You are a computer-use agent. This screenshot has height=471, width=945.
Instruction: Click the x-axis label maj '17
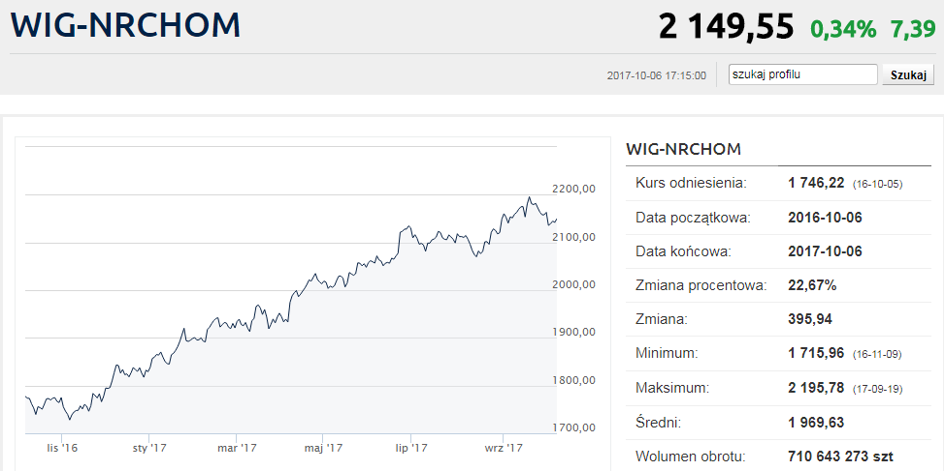coord(324,448)
